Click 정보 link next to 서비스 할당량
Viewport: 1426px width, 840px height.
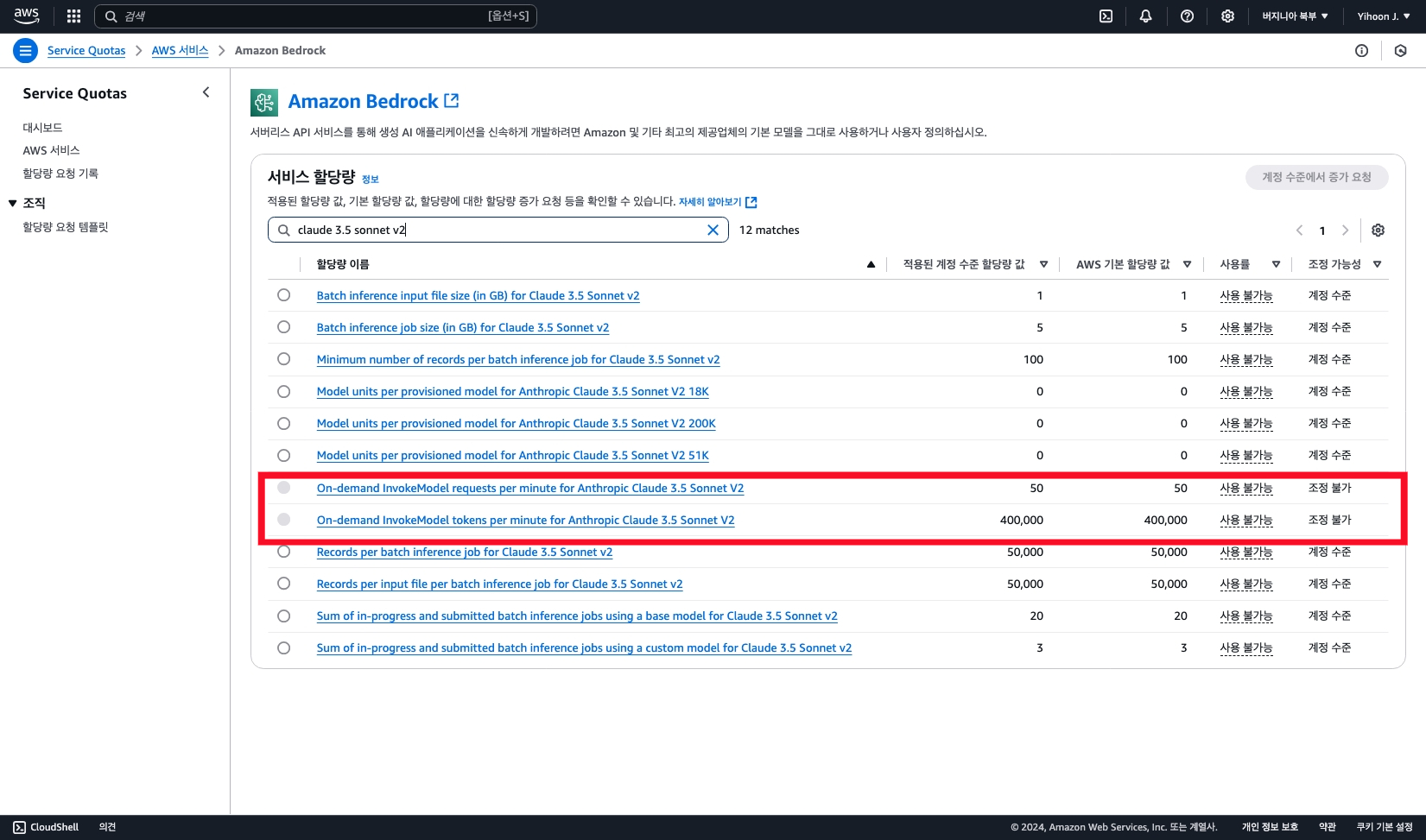(370, 180)
